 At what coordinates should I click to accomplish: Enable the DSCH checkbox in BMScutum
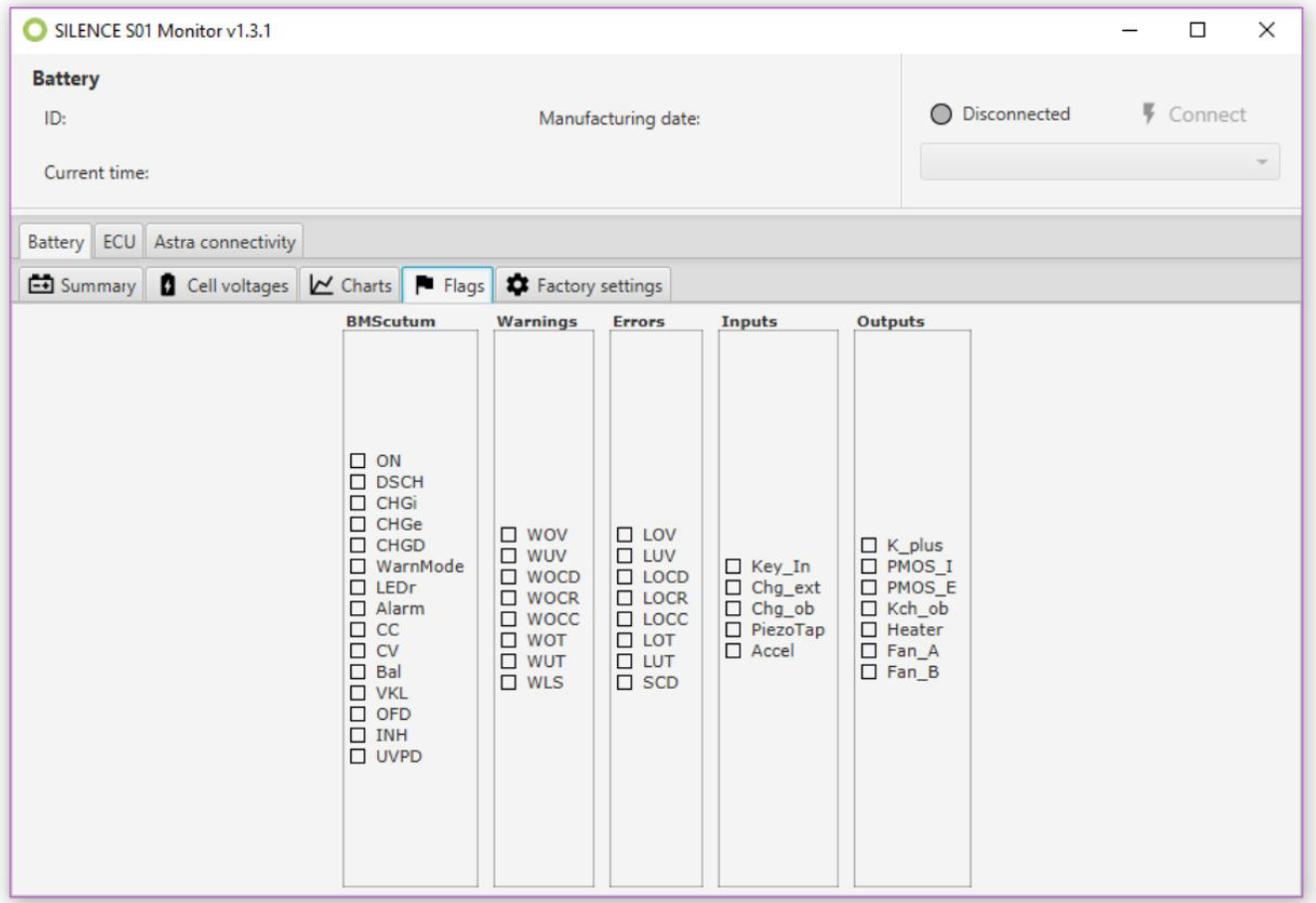pyautogui.click(x=358, y=482)
